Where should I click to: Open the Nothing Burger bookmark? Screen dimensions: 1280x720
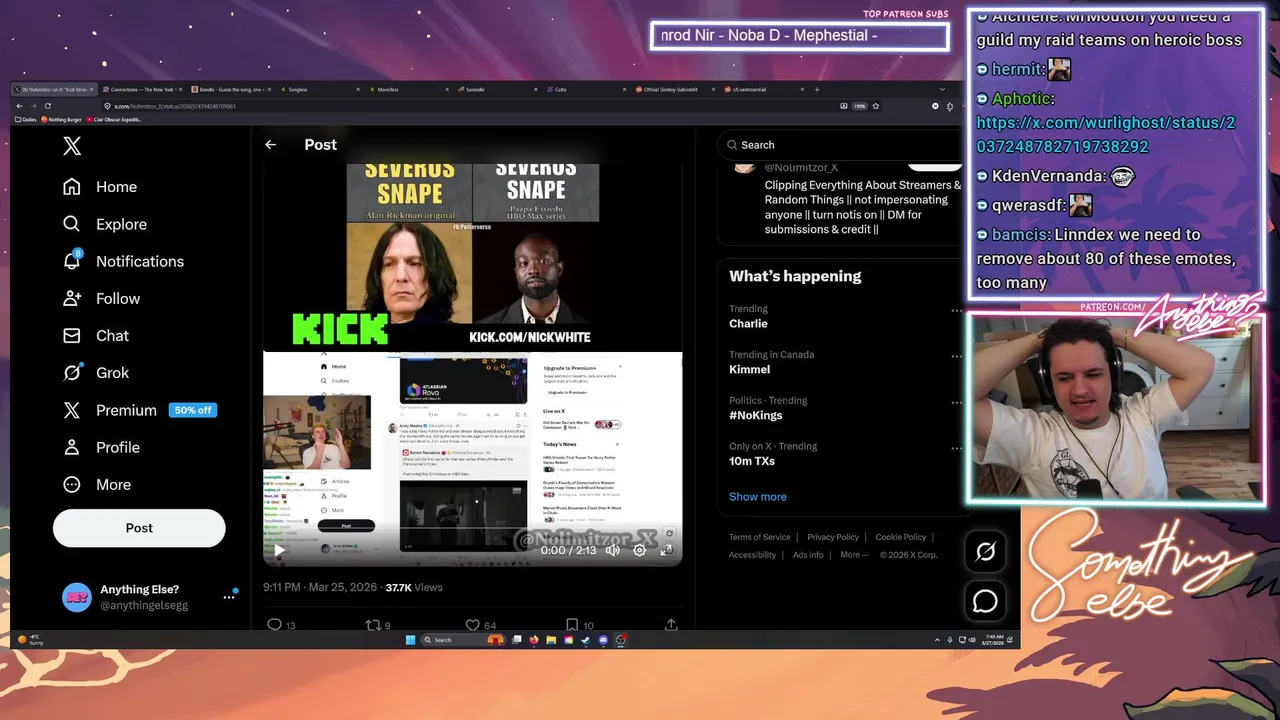tap(62, 119)
